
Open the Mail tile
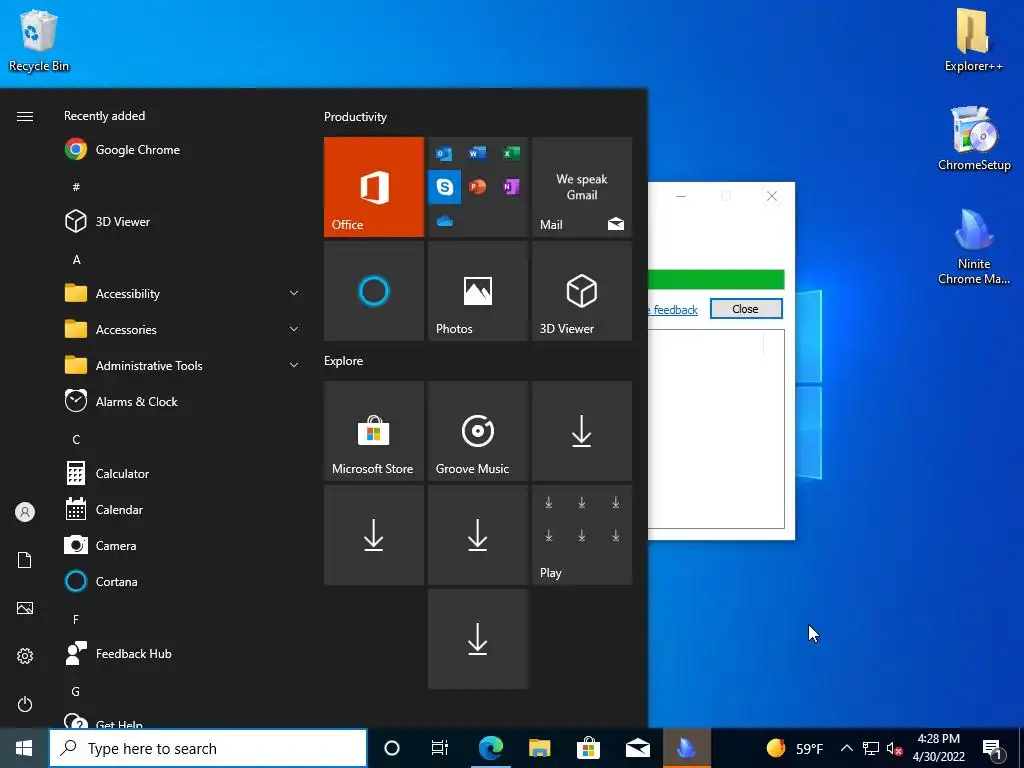582,187
